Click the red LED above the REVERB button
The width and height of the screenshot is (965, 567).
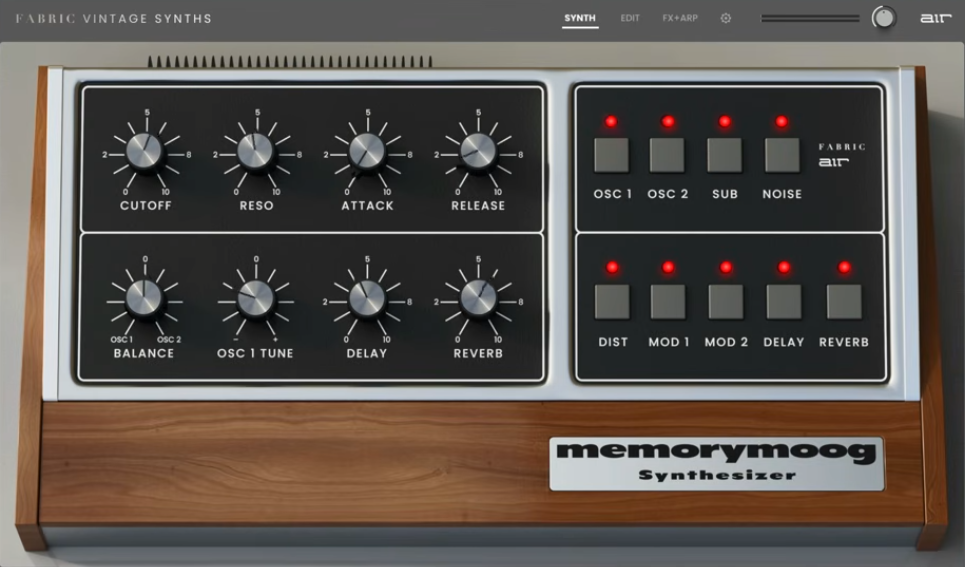(844, 267)
